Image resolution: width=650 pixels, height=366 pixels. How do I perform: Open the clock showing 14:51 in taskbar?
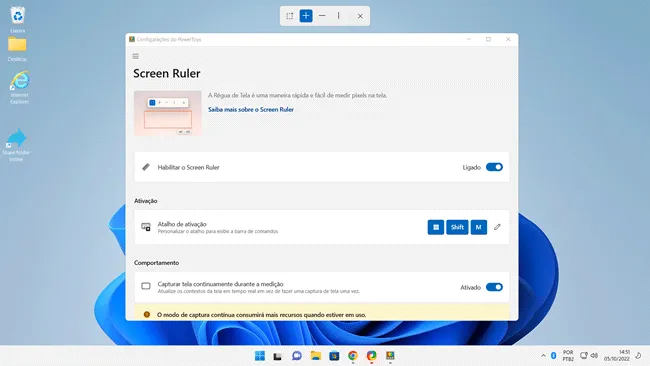(x=616, y=355)
